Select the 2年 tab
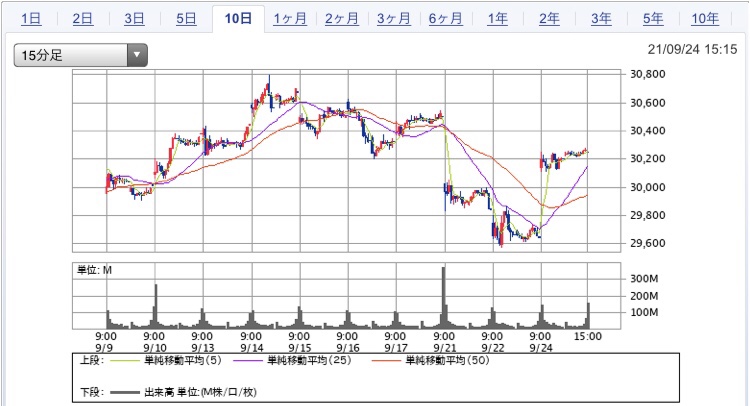The height and width of the screenshot is (406, 750). coord(549,19)
